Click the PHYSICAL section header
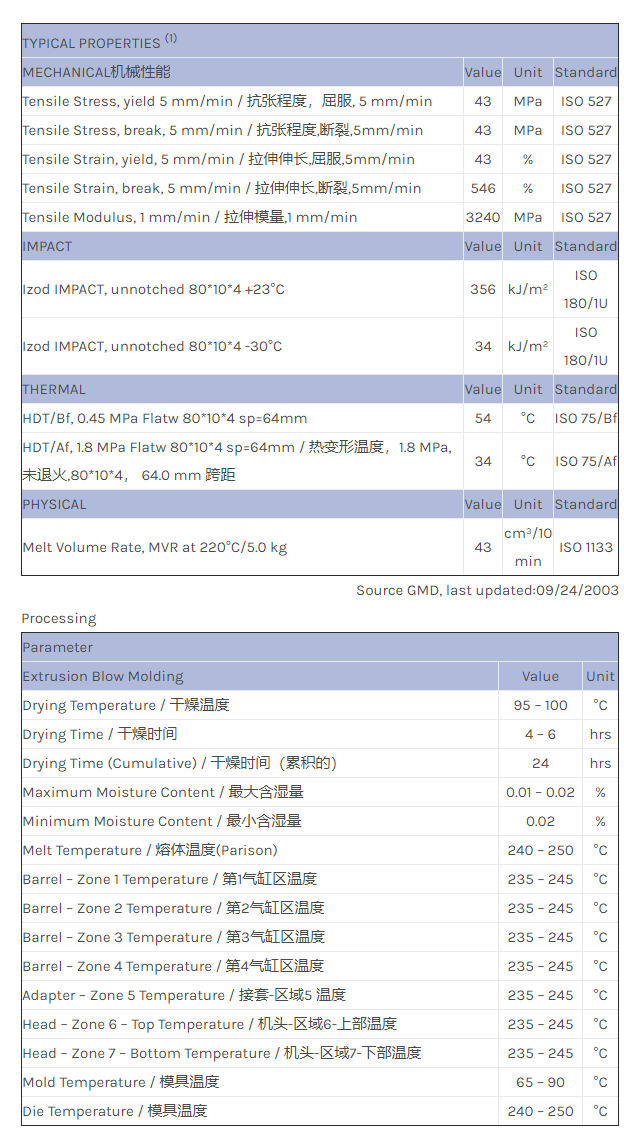624x1131 pixels. tap(54, 504)
